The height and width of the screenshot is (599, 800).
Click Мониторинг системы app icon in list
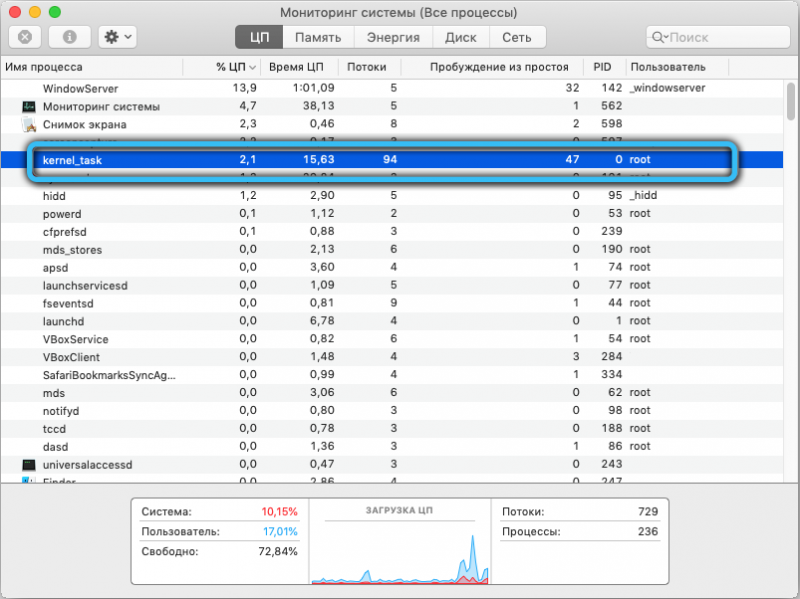(x=29, y=107)
